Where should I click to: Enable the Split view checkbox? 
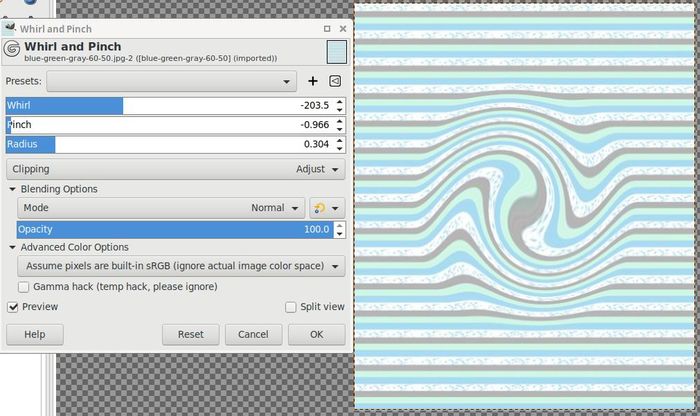tap(291, 307)
